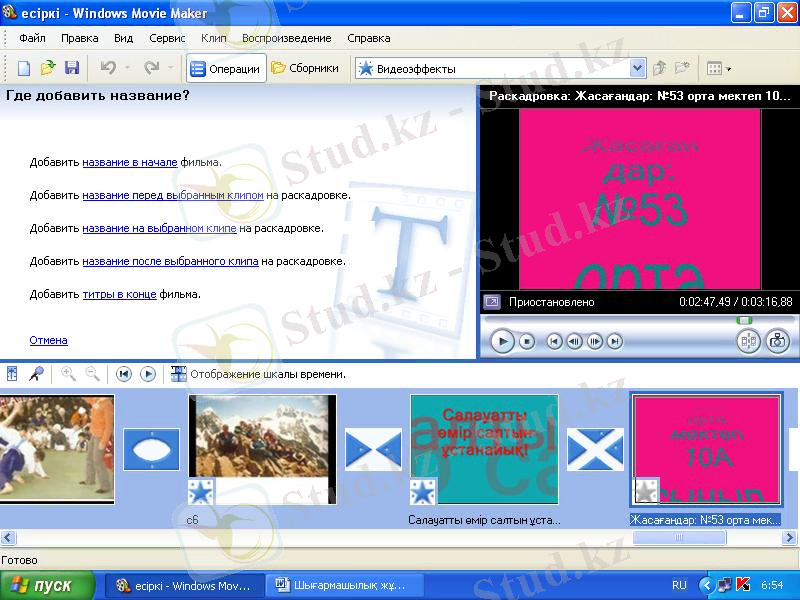The image size is (800, 600).
Task: Take a picture with the camera button
Action: pyautogui.click(x=777, y=341)
